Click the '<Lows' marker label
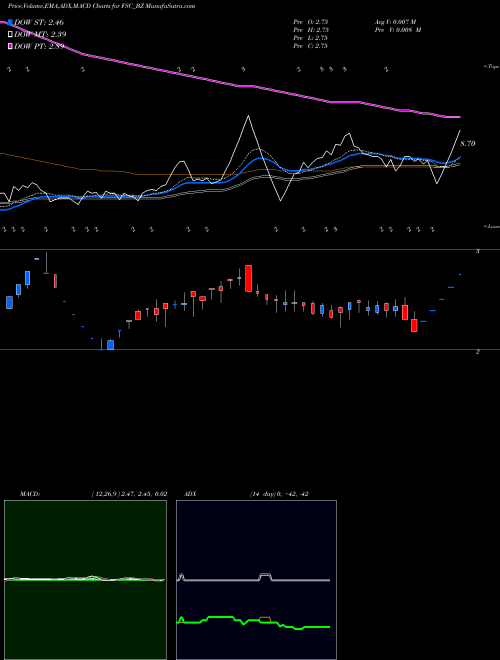The height and width of the screenshot is (660, 500). pyautogui.click(x=491, y=226)
